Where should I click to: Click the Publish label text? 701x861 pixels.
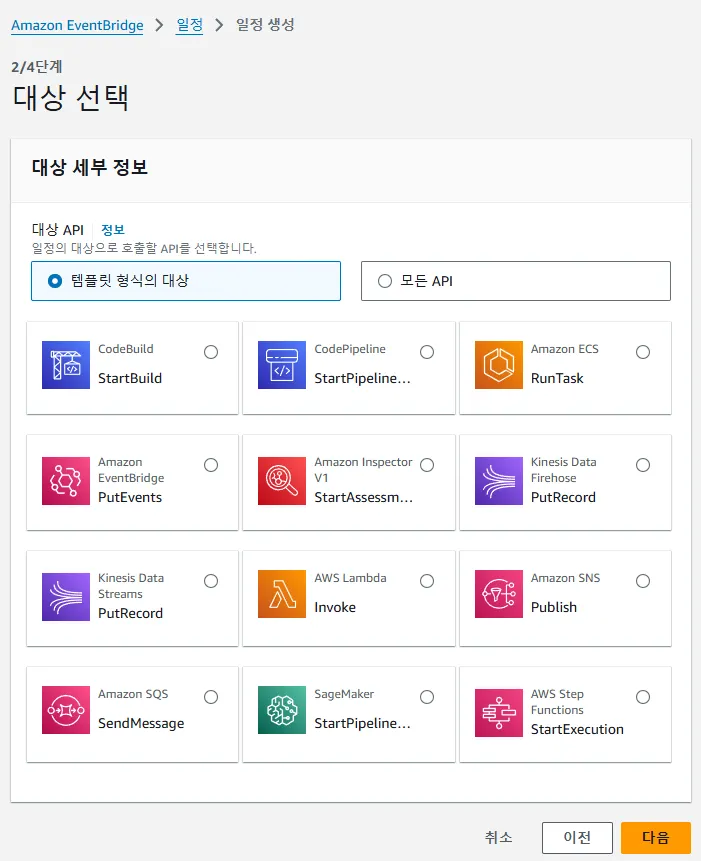point(554,607)
